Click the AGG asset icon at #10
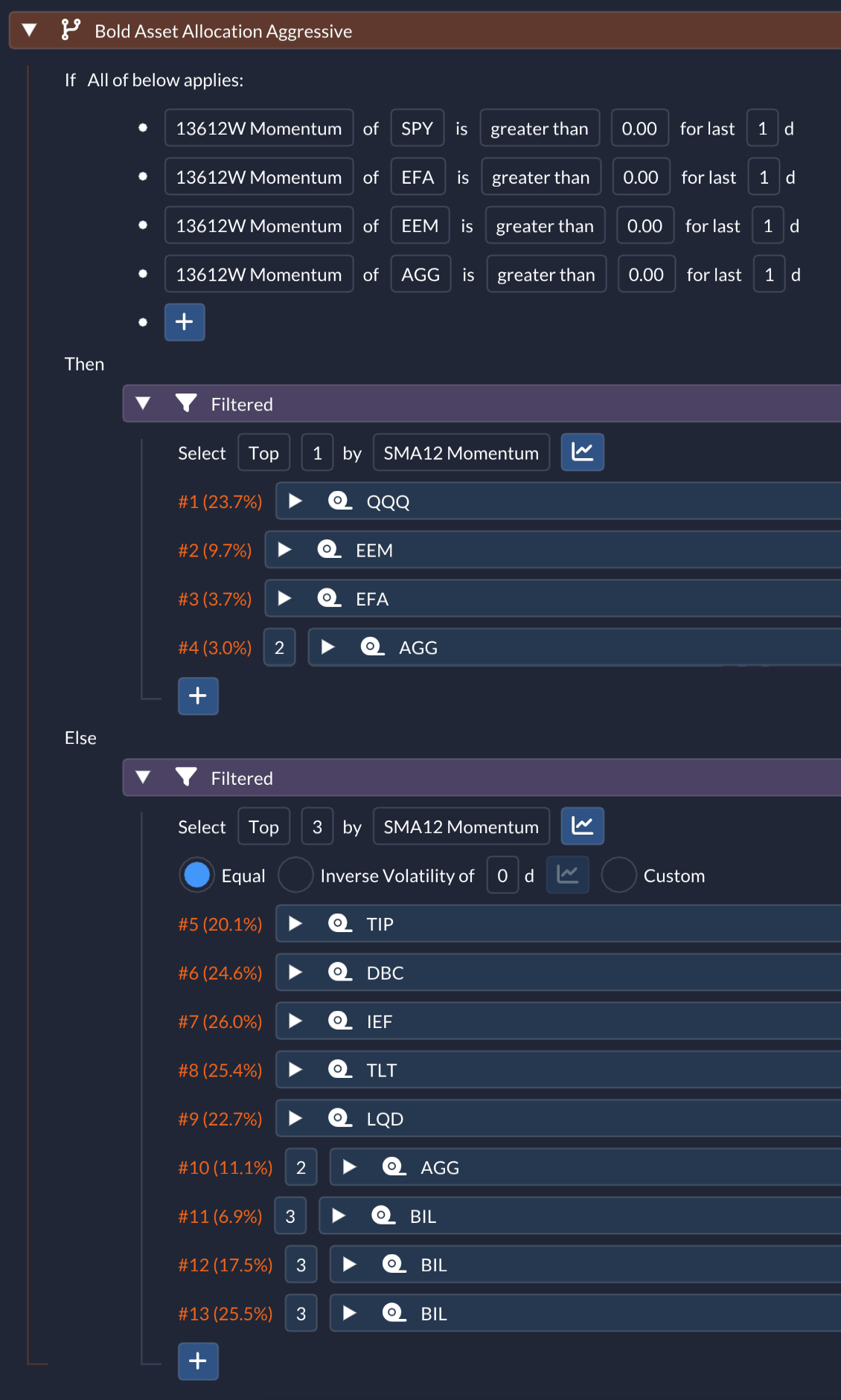This screenshot has width=841, height=1400. pyautogui.click(x=394, y=1166)
